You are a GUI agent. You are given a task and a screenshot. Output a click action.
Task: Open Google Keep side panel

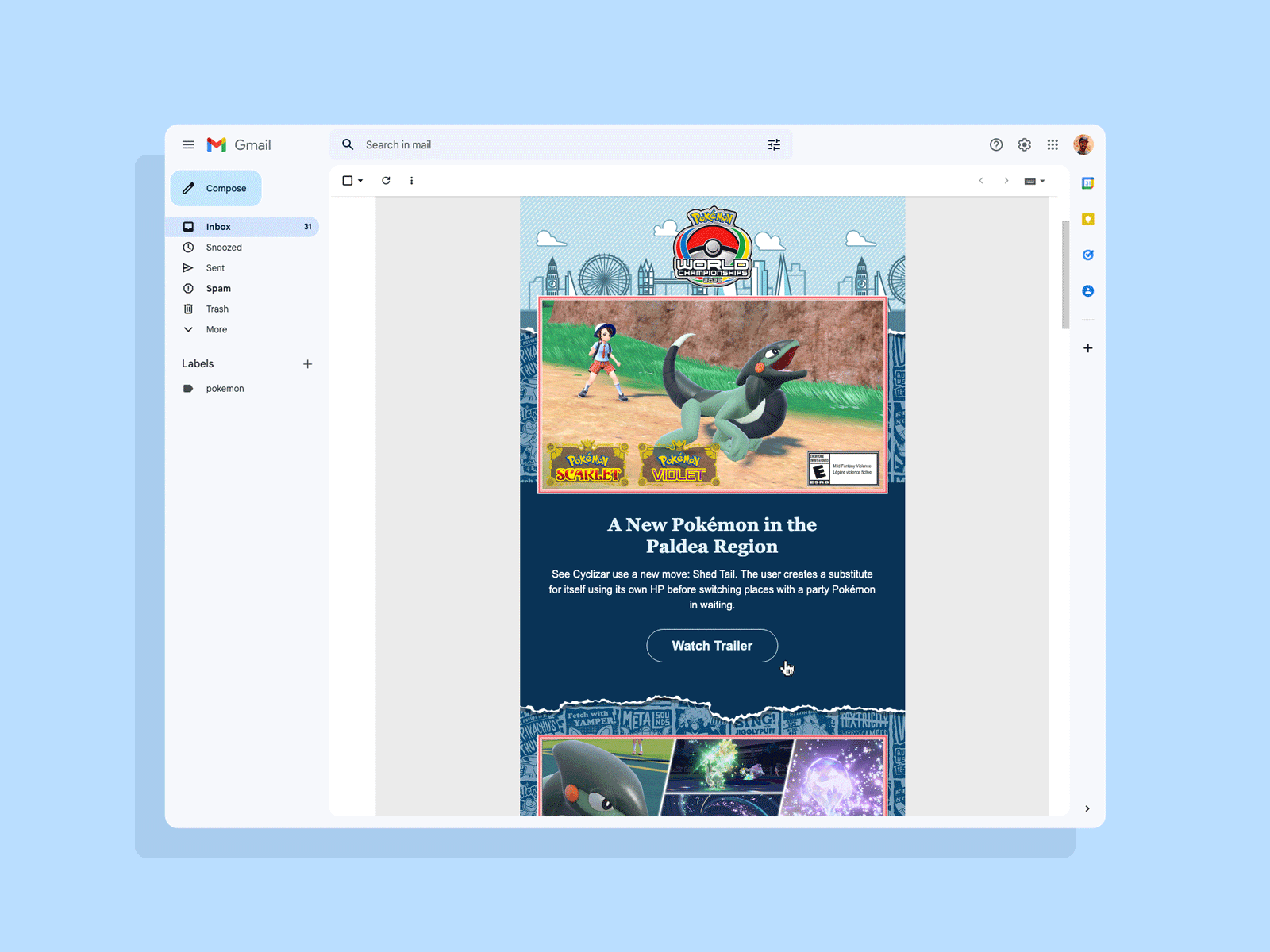pos(1088,219)
